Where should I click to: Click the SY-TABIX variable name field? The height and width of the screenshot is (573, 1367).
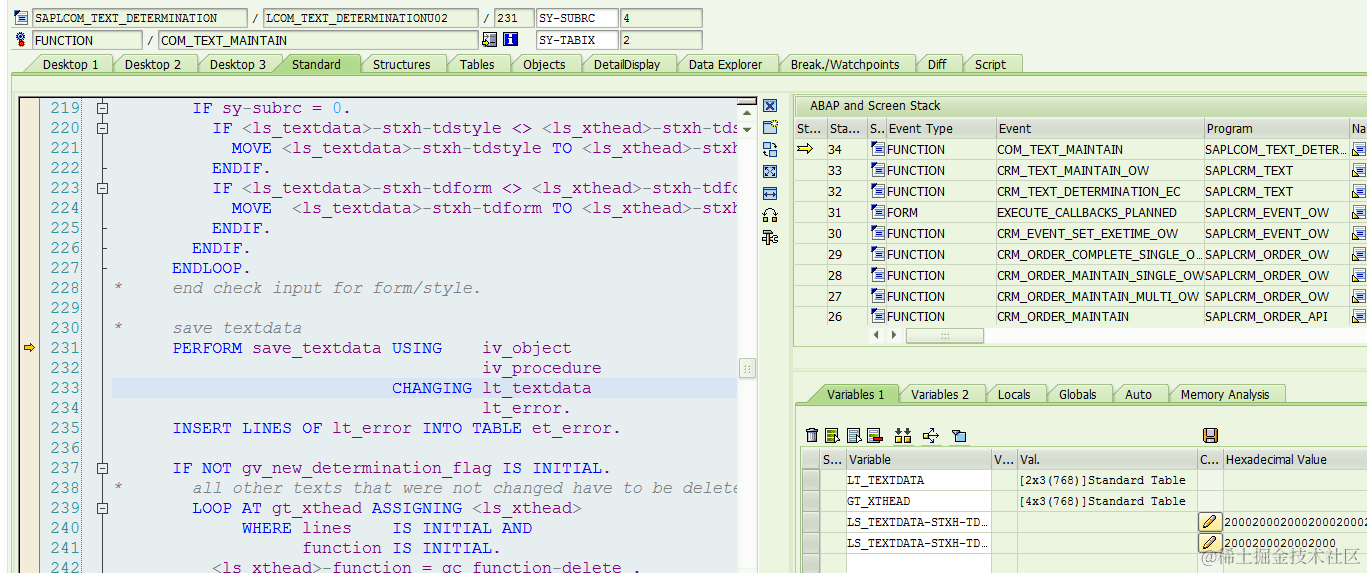577,40
